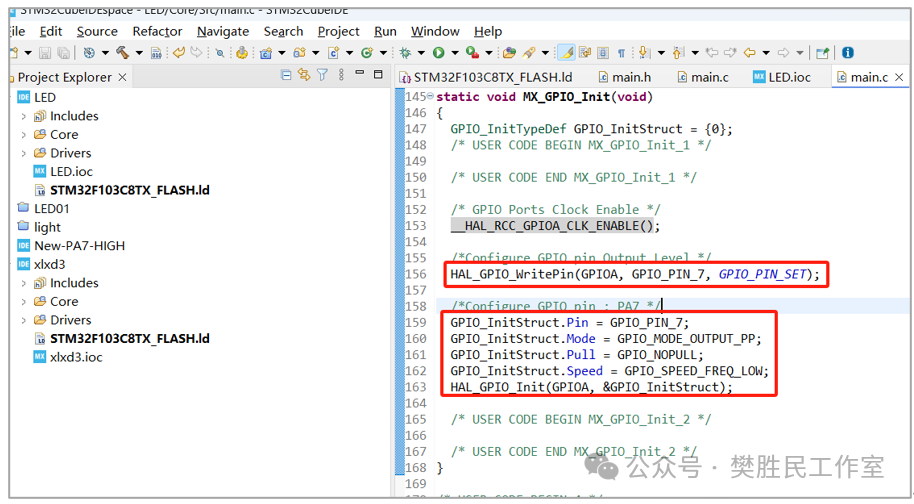Open the Run play dropdown arrow
This screenshot has width=914, height=504.
[455, 53]
